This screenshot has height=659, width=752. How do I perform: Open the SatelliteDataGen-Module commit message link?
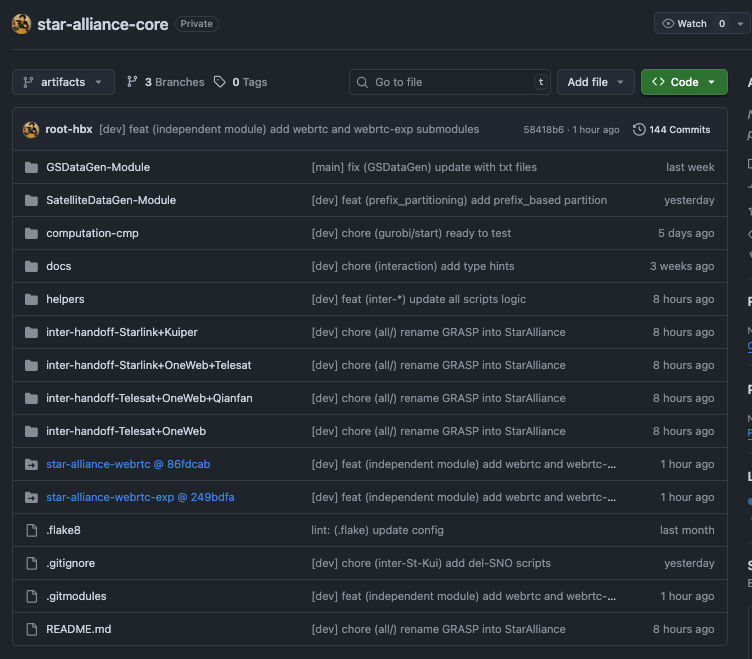coord(459,200)
